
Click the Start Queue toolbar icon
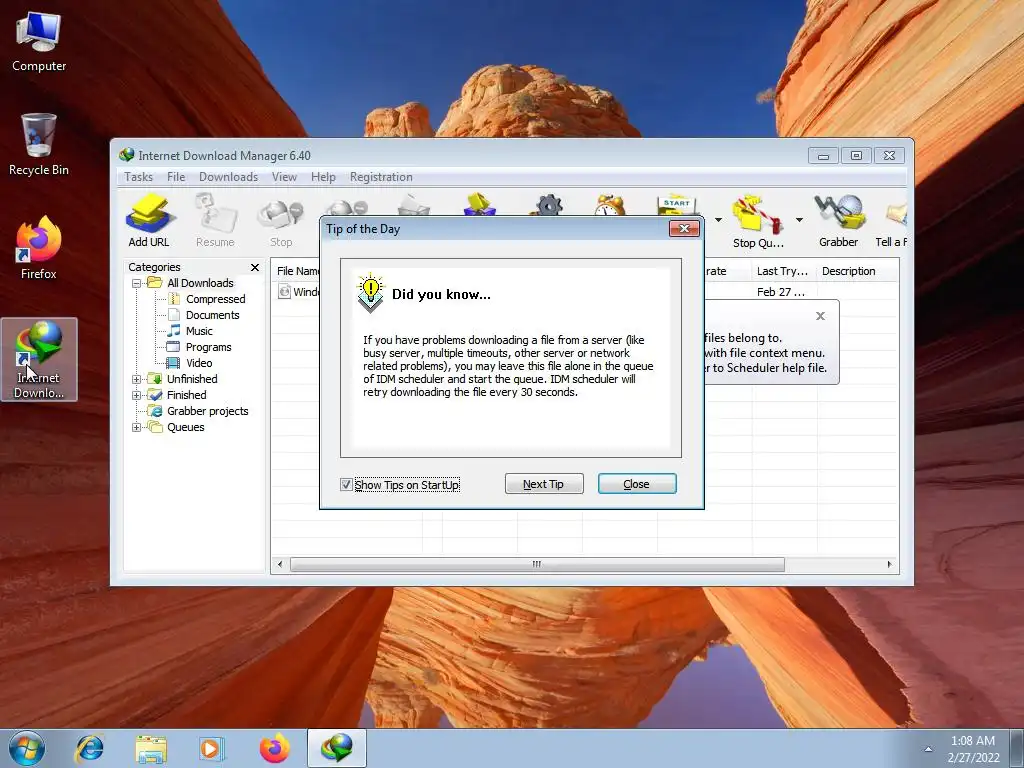(677, 205)
